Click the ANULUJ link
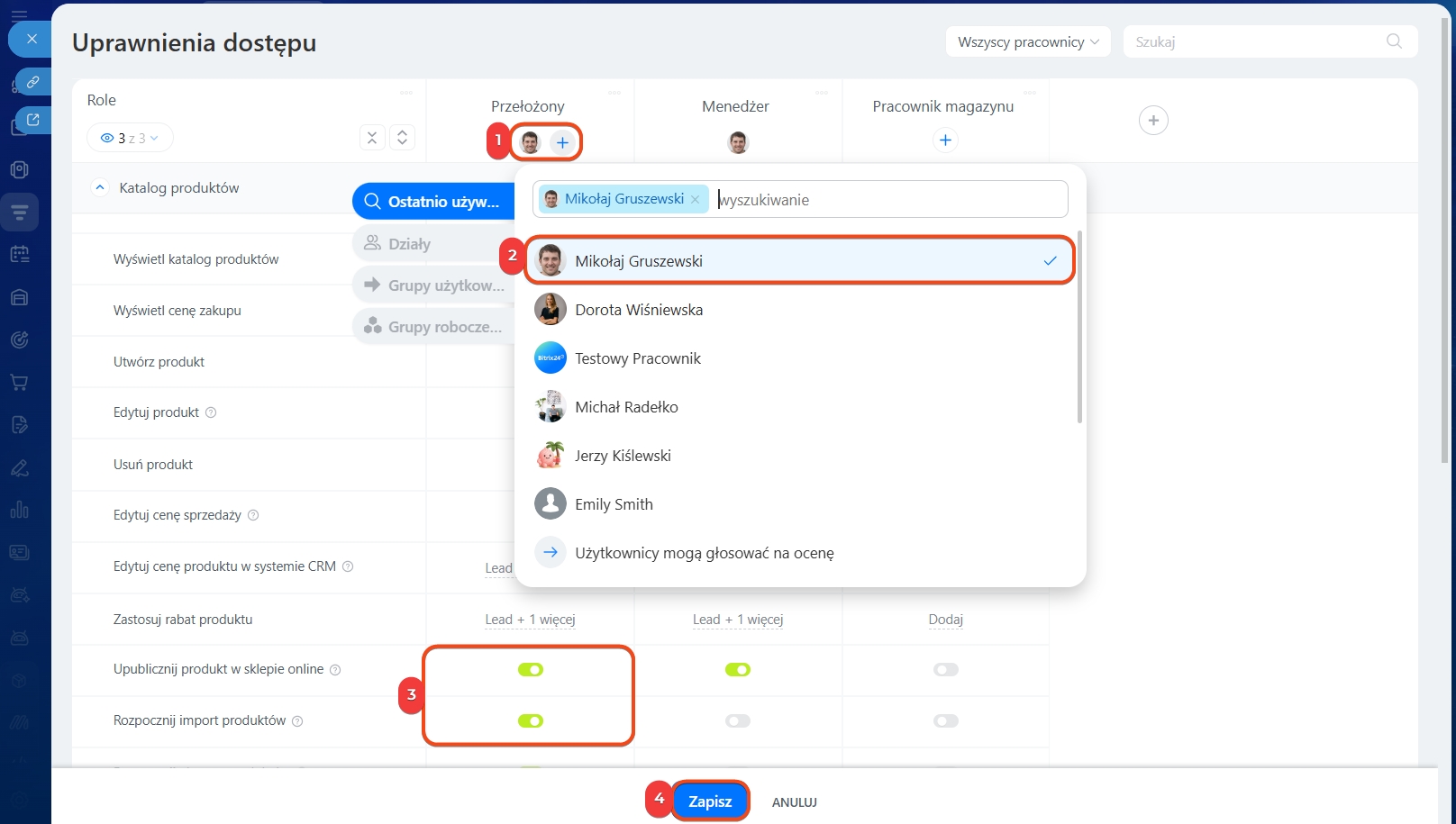Screen dimensions: 1456x824 [x=794, y=802]
